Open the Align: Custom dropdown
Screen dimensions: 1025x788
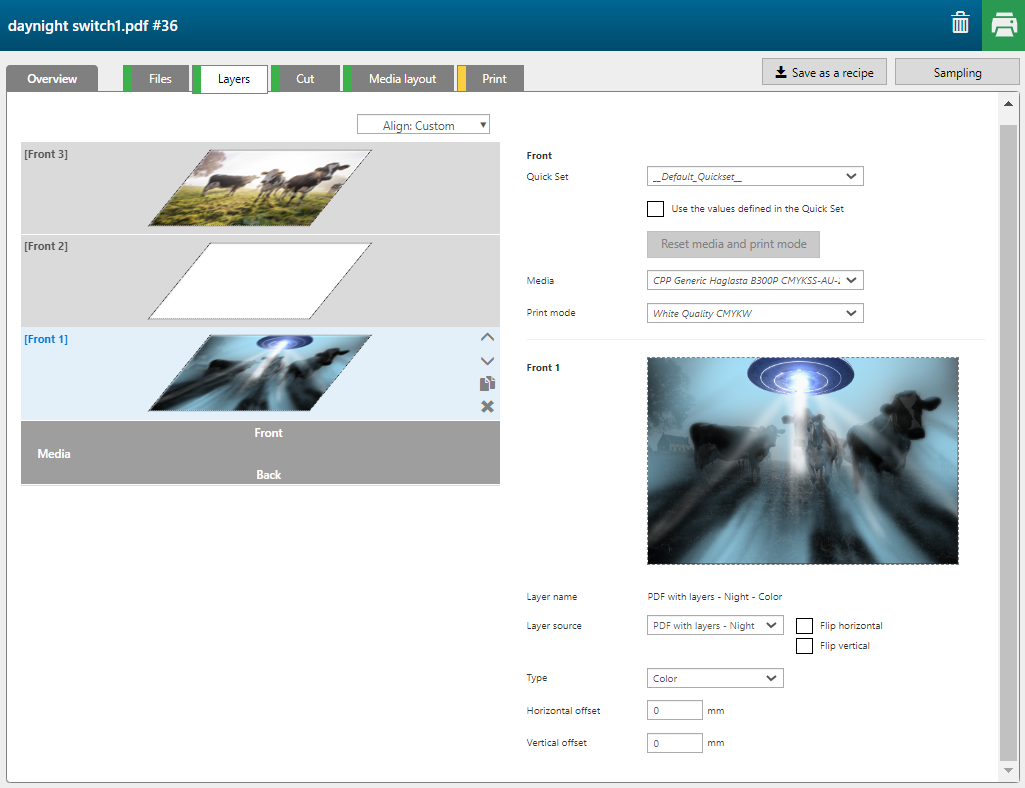click(423, 125)
